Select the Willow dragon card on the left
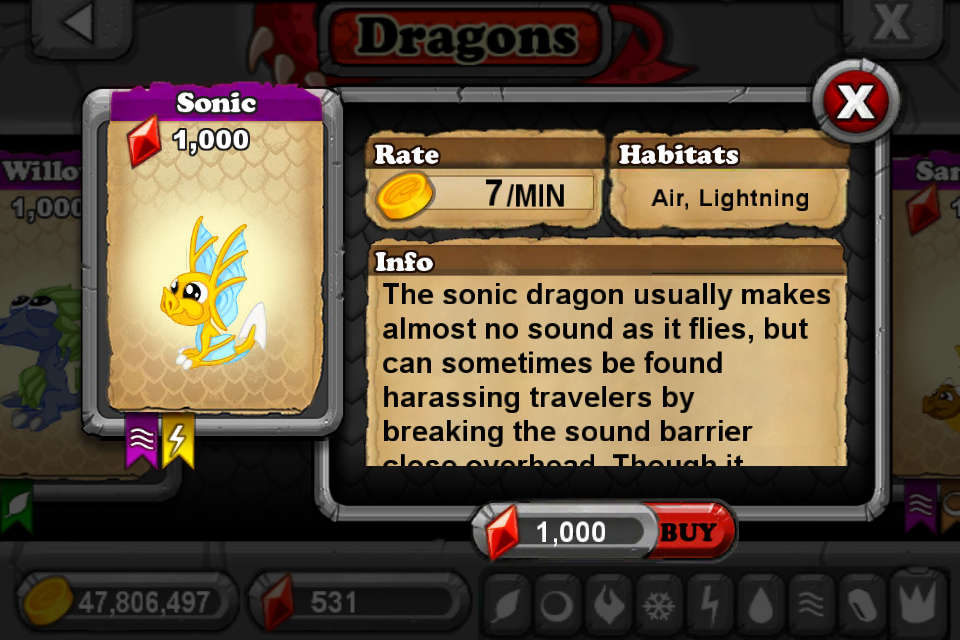Screen dimensions: 960x640 [40, 312]
